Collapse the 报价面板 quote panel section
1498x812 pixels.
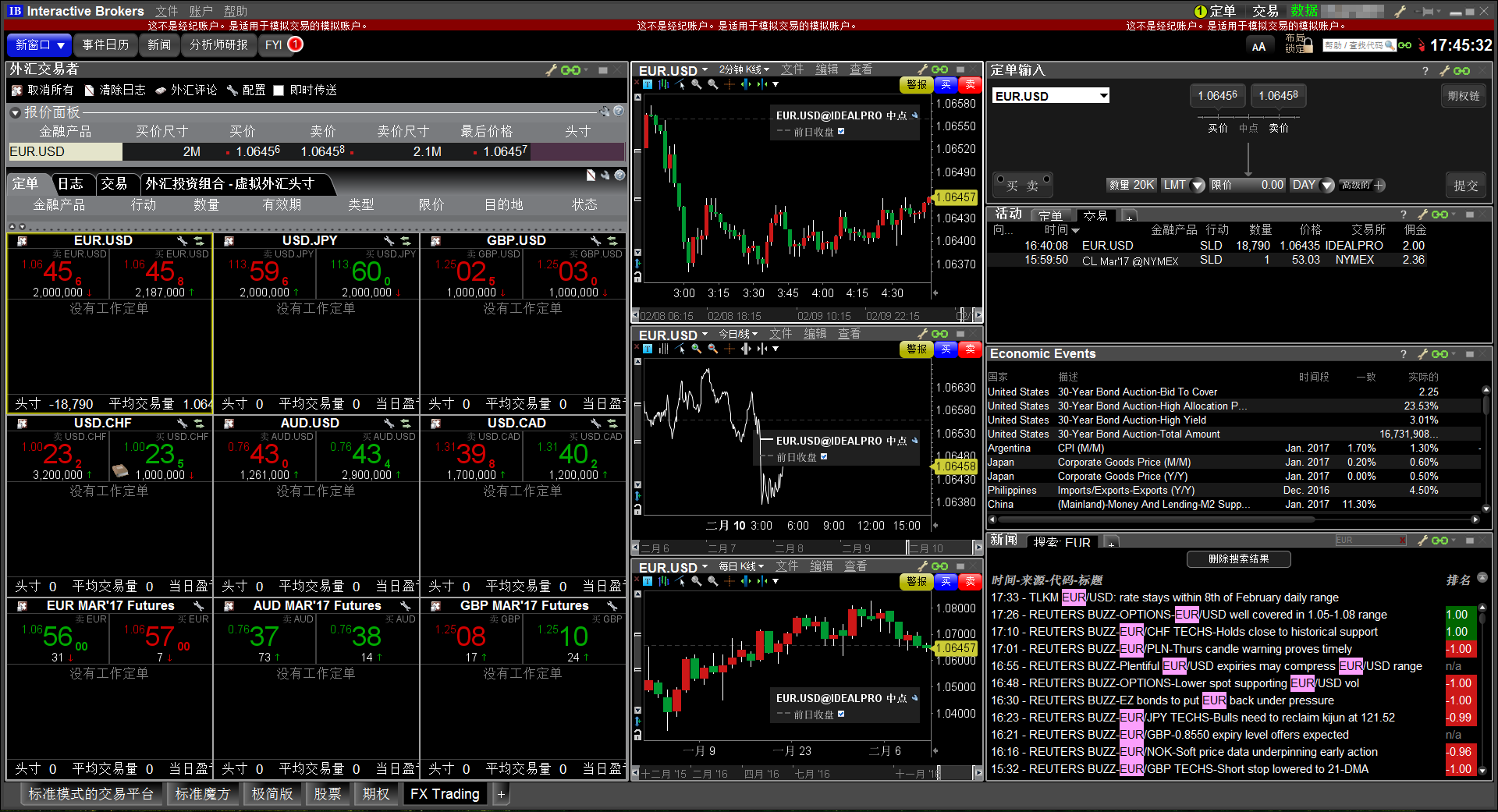(15, 113)
